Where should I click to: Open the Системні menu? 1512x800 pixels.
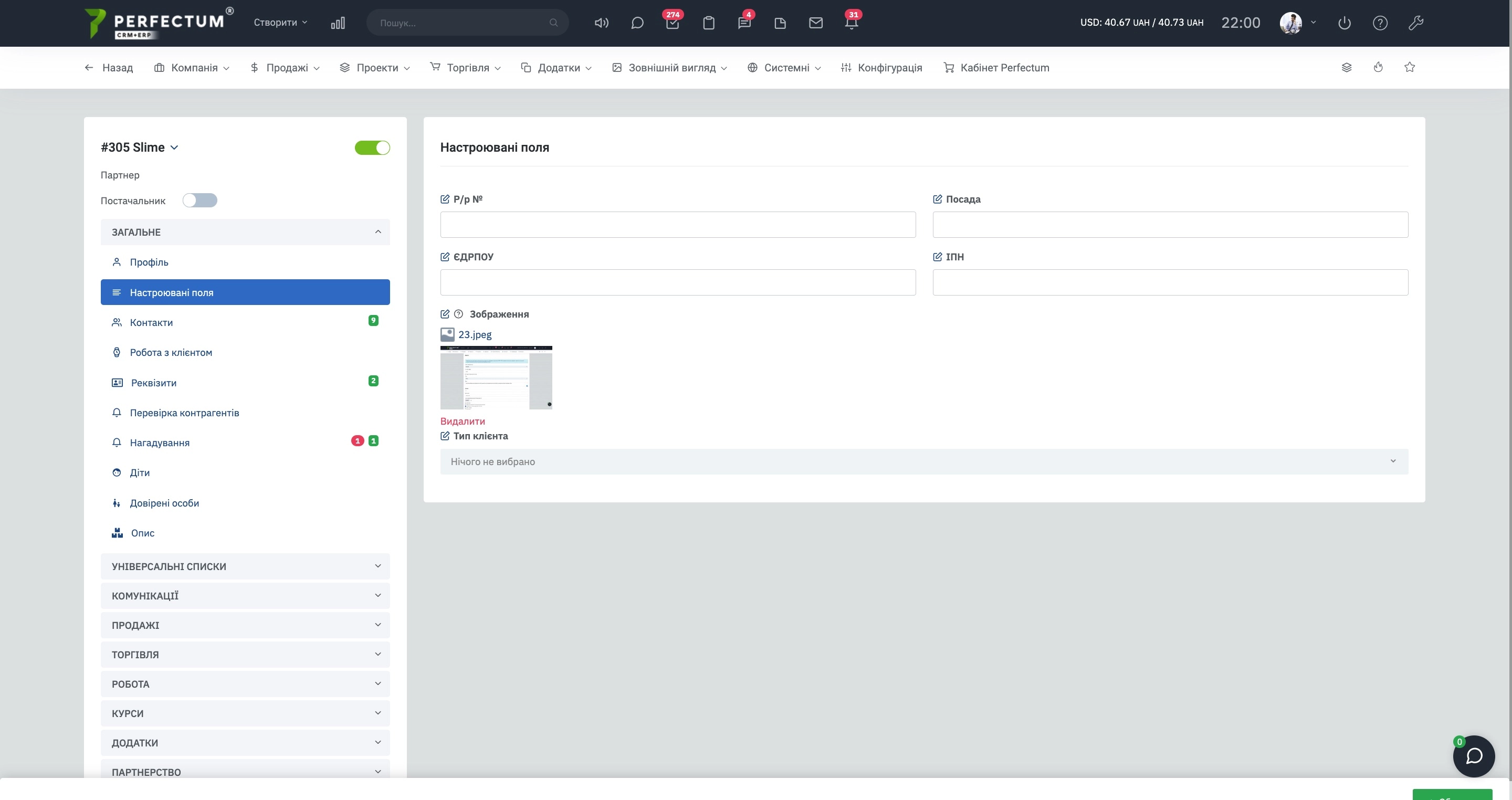coord(784,68)
